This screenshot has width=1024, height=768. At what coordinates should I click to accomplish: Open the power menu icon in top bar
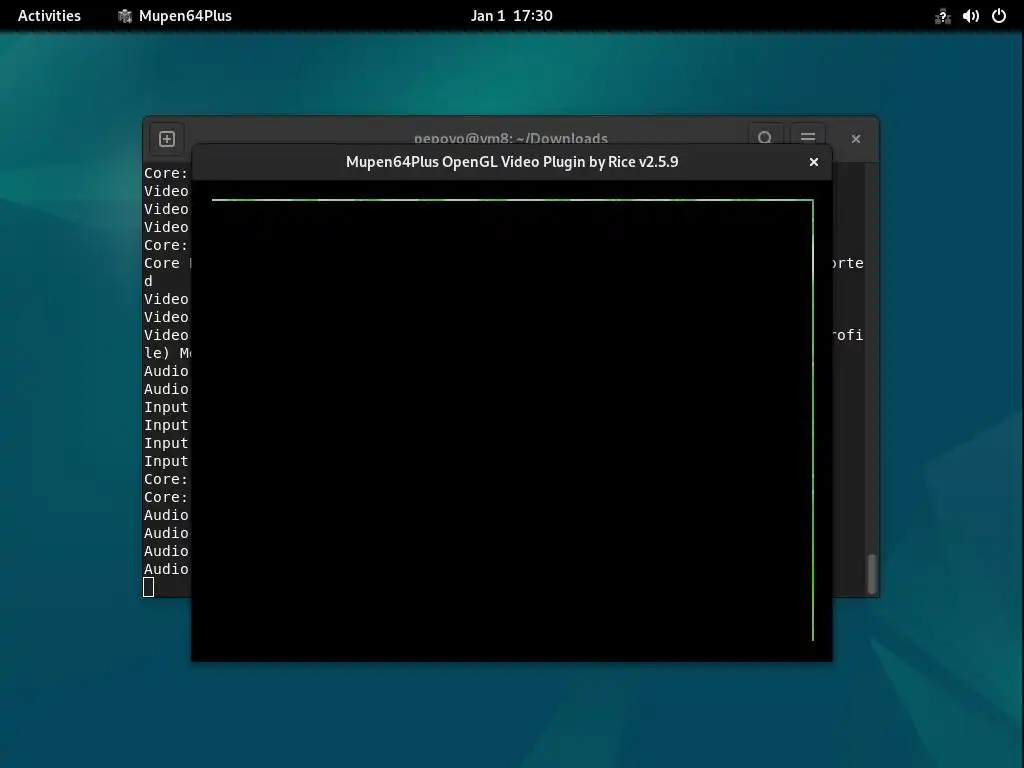(999, 16)
